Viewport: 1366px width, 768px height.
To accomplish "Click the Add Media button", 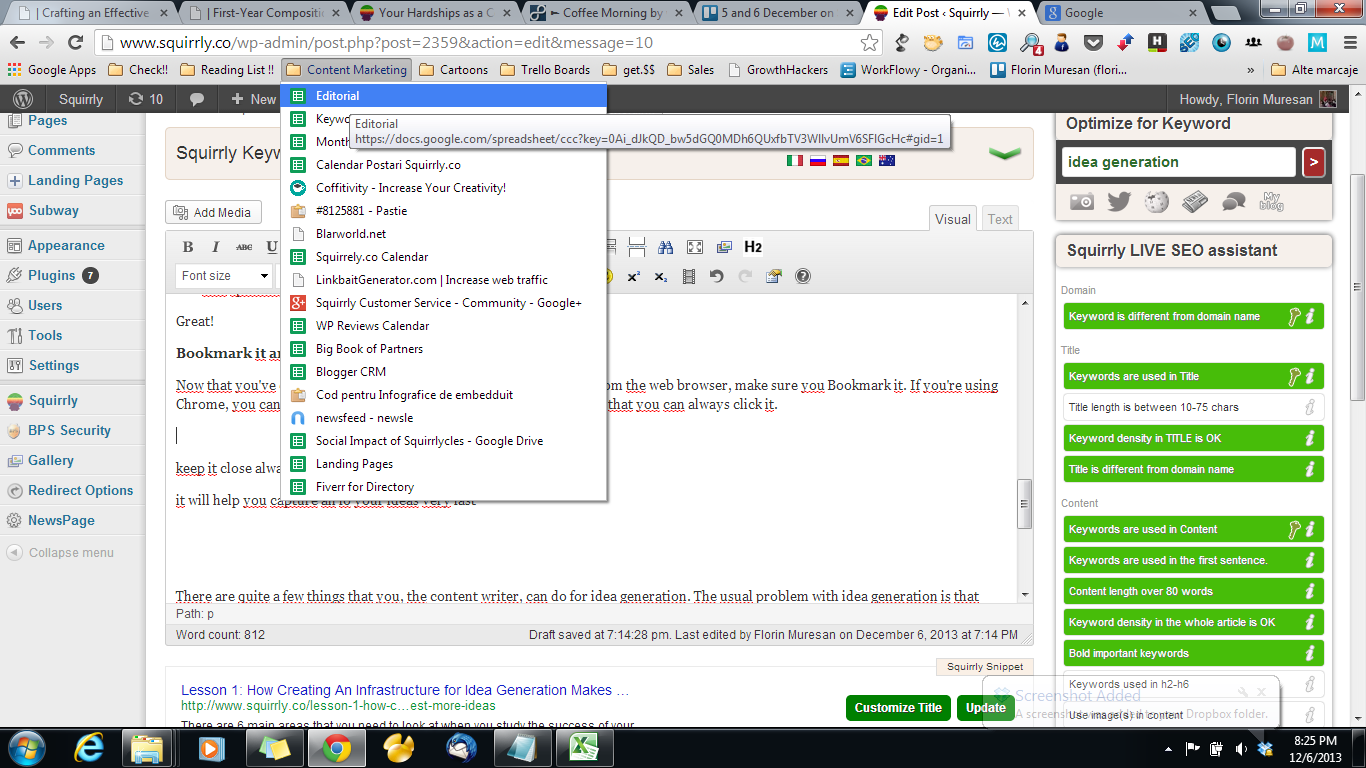I will 213,212.
